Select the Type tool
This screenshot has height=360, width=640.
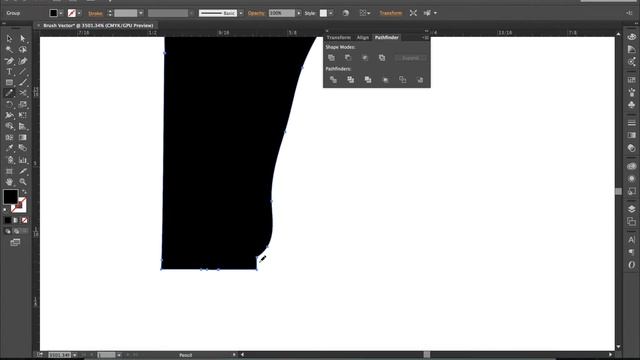click(9, 71)
